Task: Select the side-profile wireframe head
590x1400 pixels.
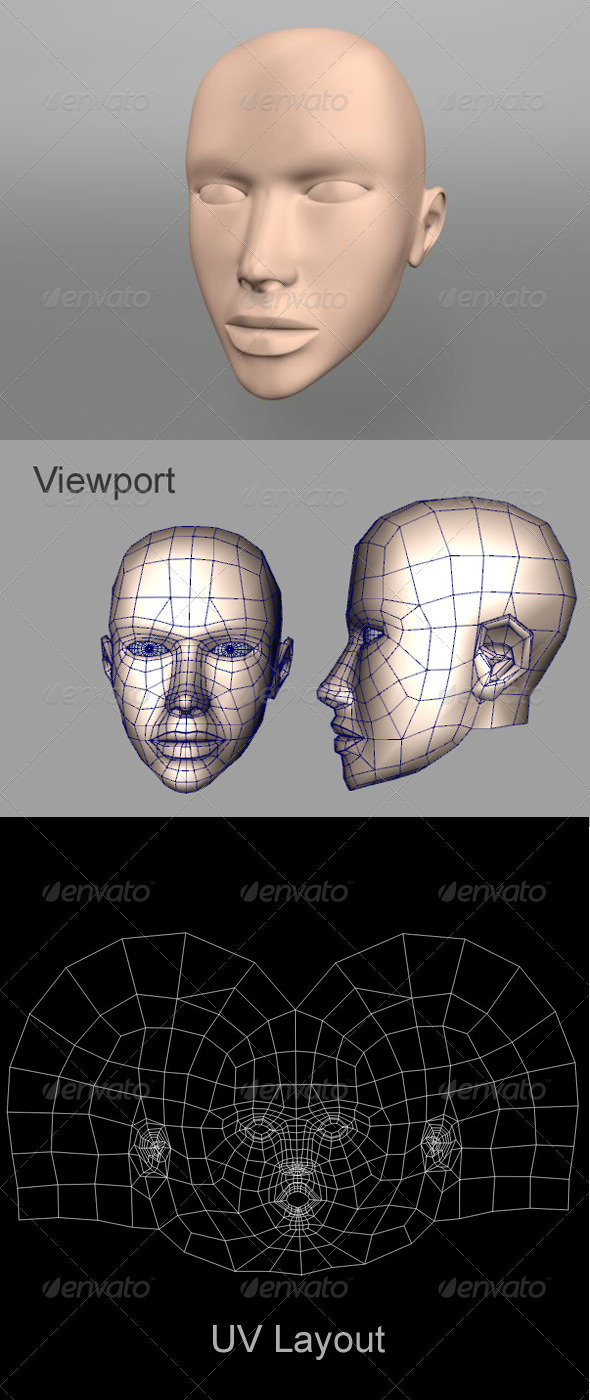Action: click(447, 643)
